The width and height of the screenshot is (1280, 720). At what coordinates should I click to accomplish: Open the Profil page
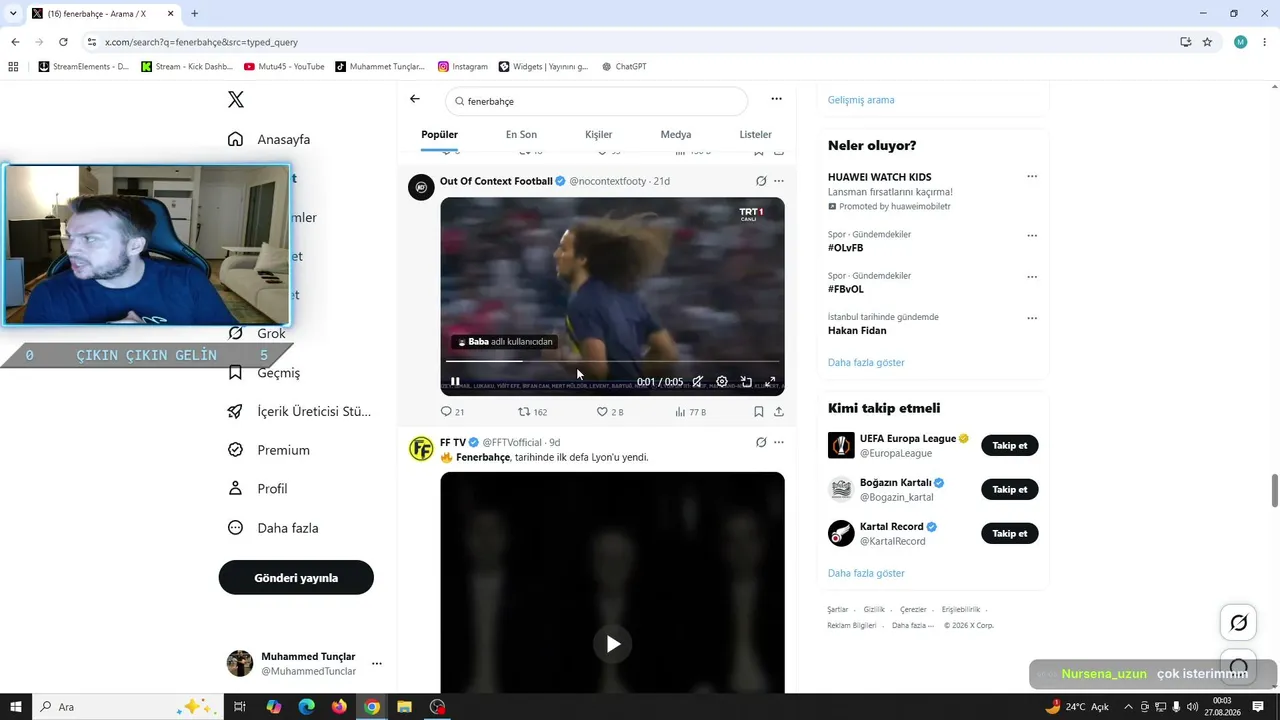257,489
